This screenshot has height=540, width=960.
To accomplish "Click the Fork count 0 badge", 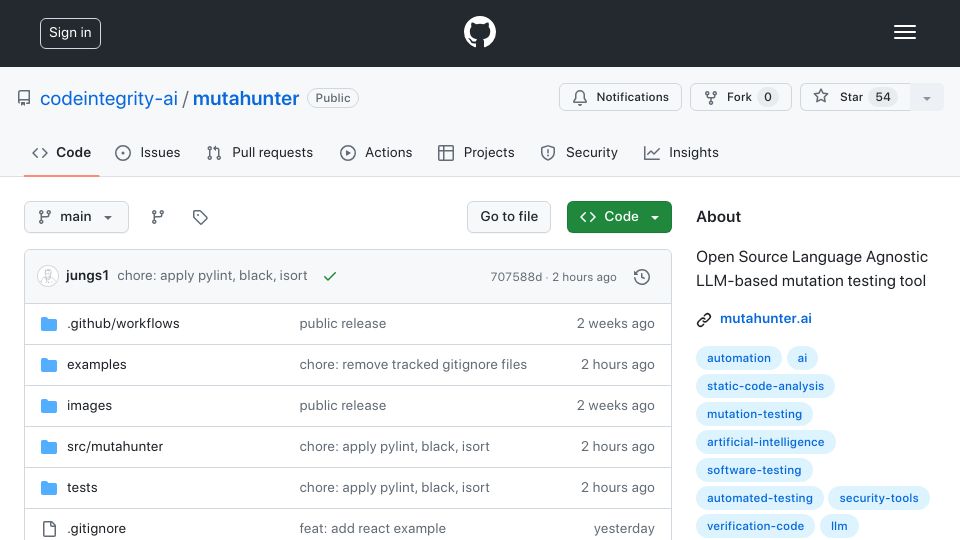I will (768, 97).
